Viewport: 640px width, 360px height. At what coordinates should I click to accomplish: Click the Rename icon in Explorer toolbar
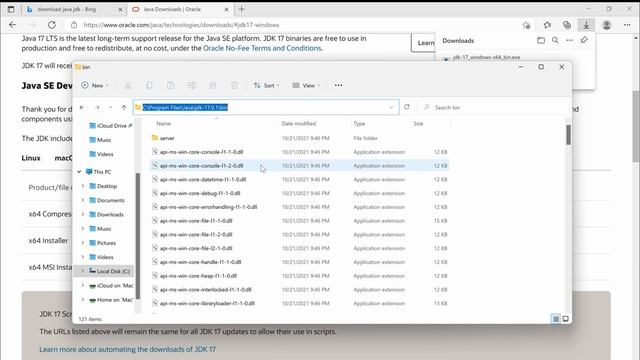click(191, 85)
